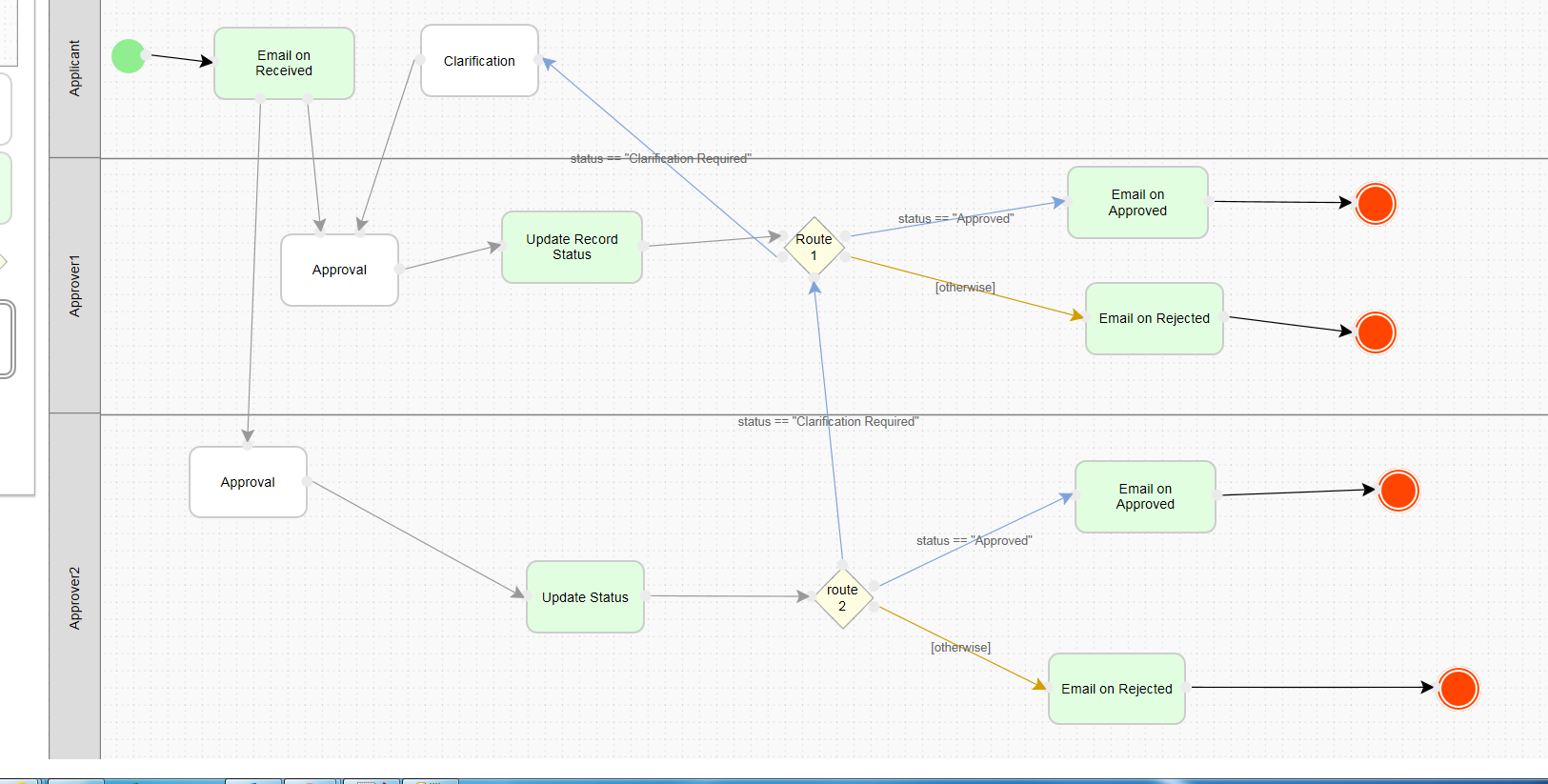Click end node after Approver1's Email on Approved
1548x784 pixels.
tap(1376, 204)
